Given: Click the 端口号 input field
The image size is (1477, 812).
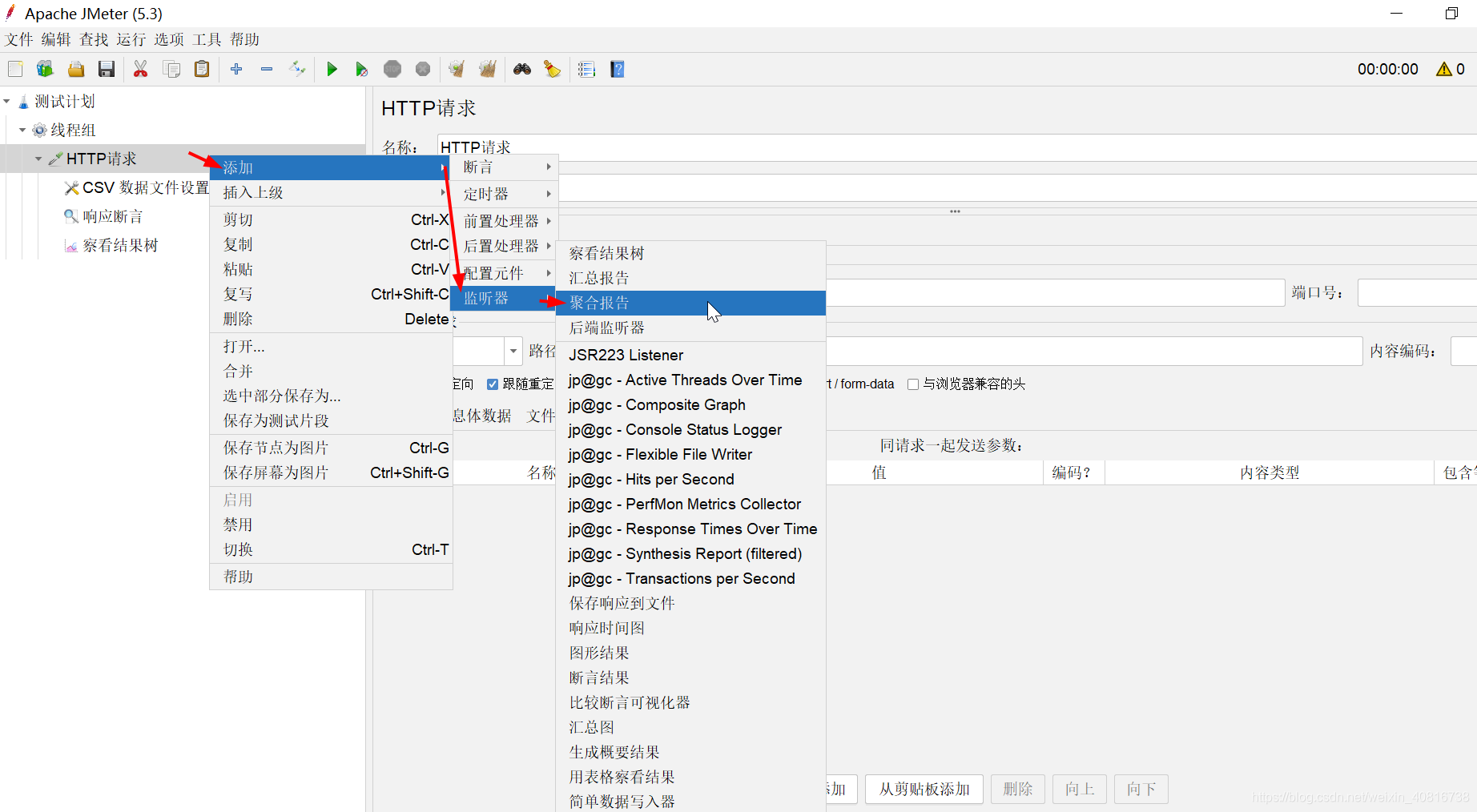Looking at the screenshot, I should pyautogui.click(x=1417, y=293).
